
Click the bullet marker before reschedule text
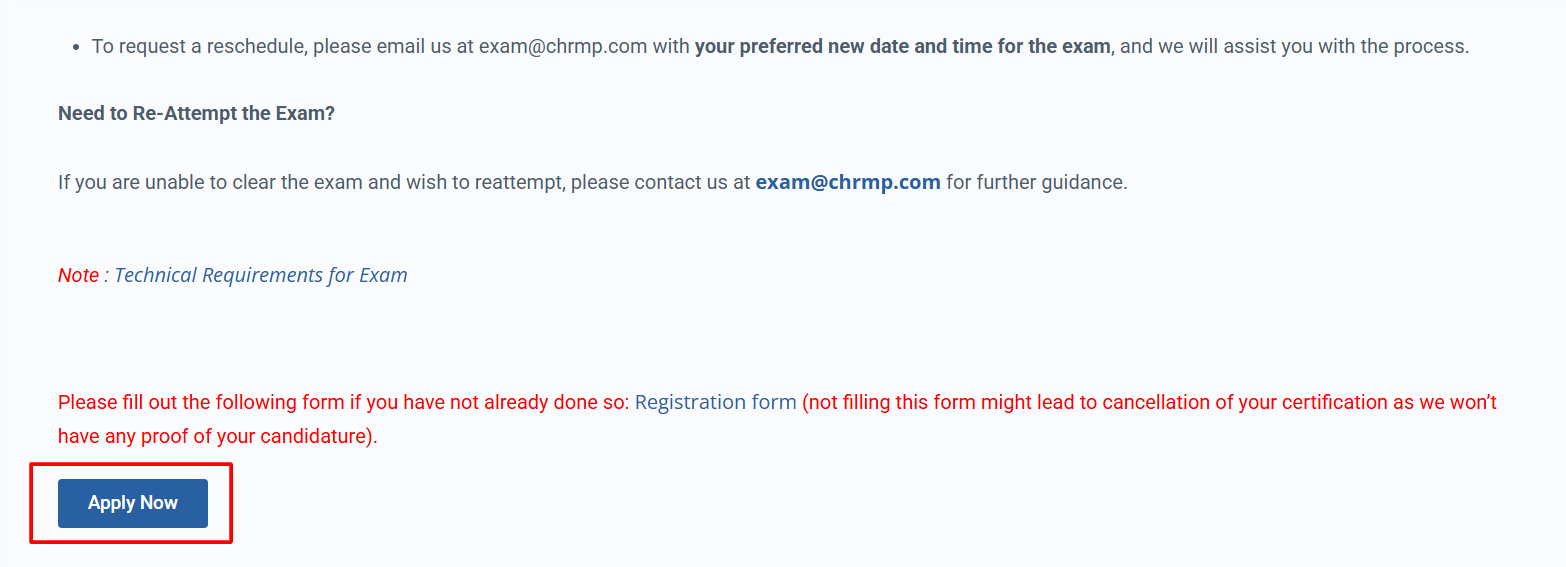point(77,47)
